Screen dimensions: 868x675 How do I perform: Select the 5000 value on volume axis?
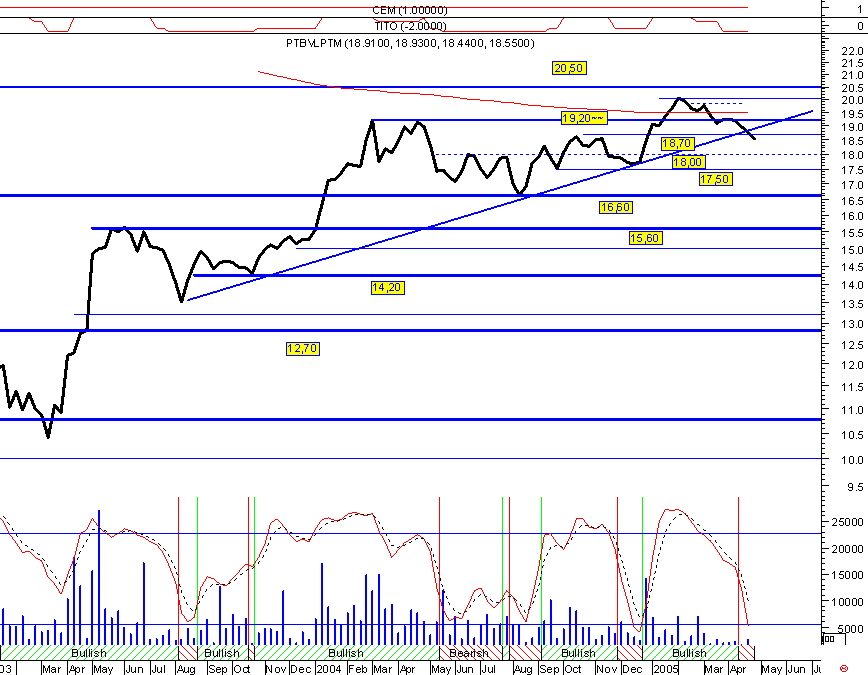(x=851, y=629)
